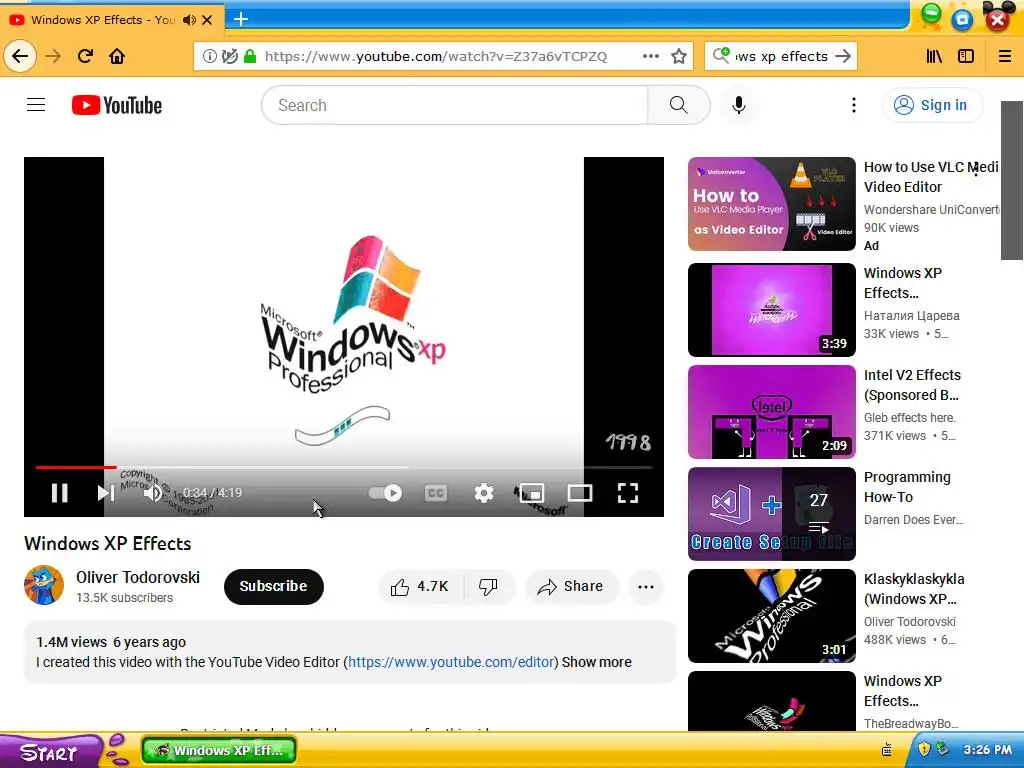Open TheBreadwayBo Windows XP Effects video

(x=771, y=701)
